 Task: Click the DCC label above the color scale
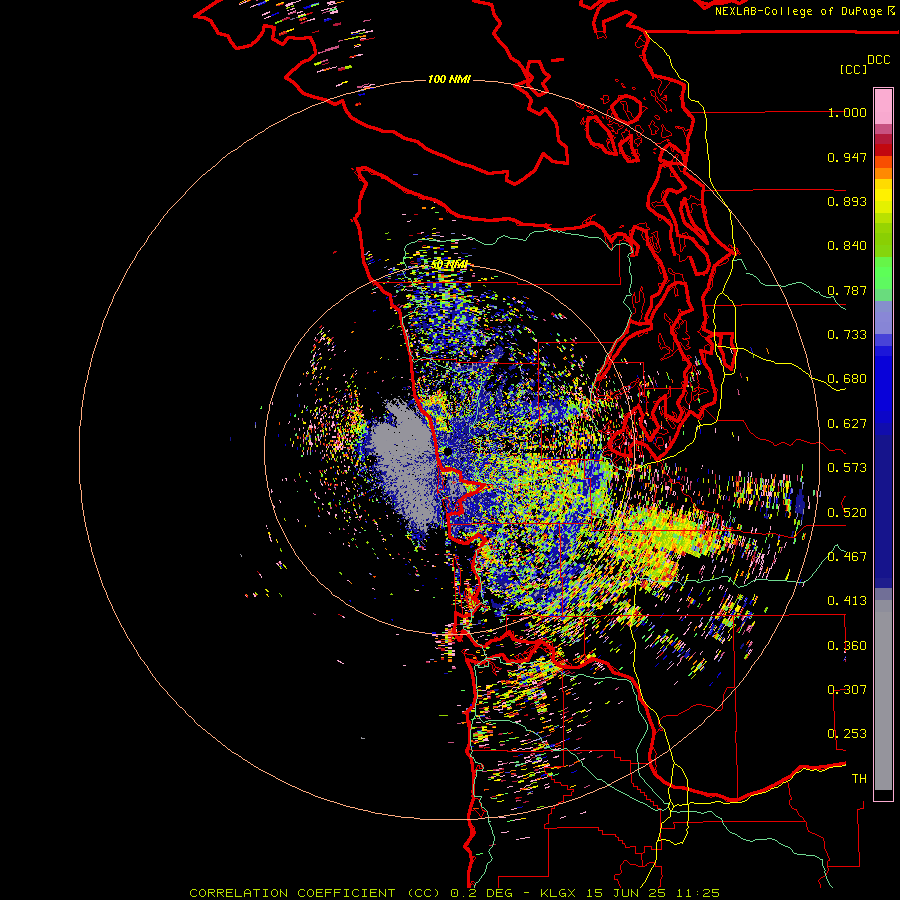pyautogui.click(x=879, y=60)
